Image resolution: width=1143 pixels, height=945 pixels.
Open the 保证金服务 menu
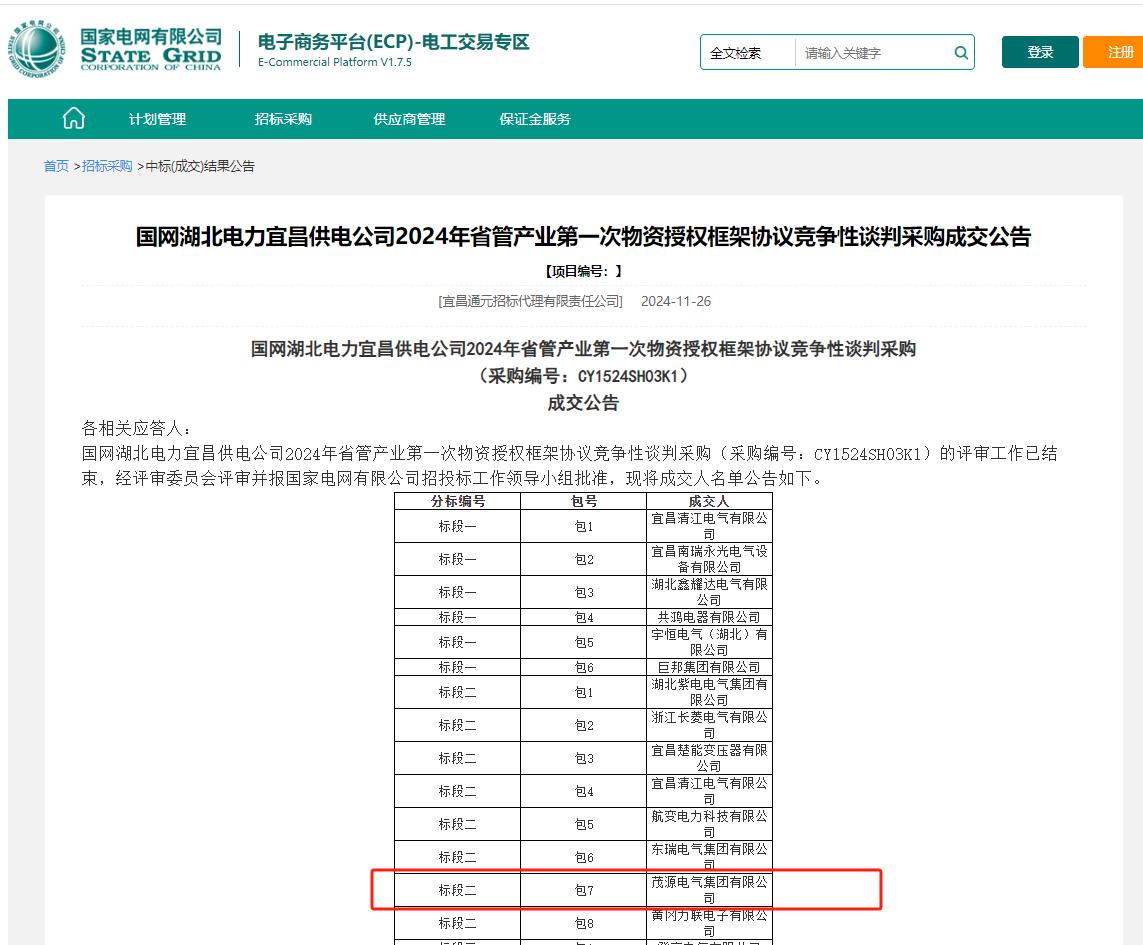[535, 119]
